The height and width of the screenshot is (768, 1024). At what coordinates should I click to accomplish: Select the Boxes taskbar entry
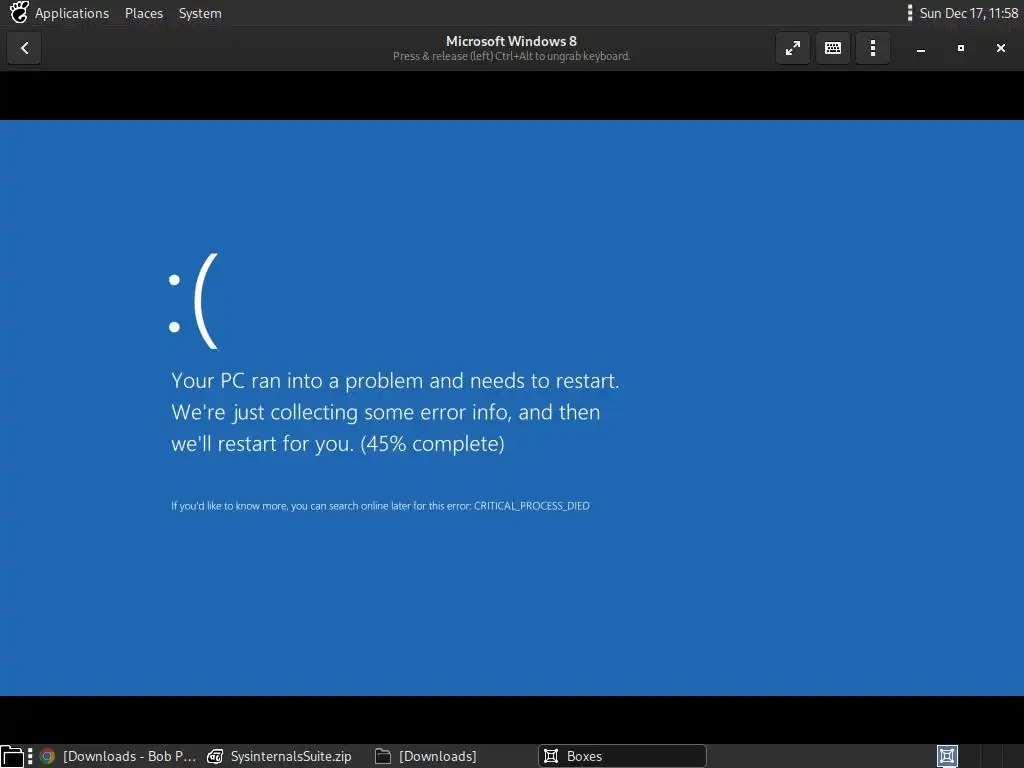622,756
